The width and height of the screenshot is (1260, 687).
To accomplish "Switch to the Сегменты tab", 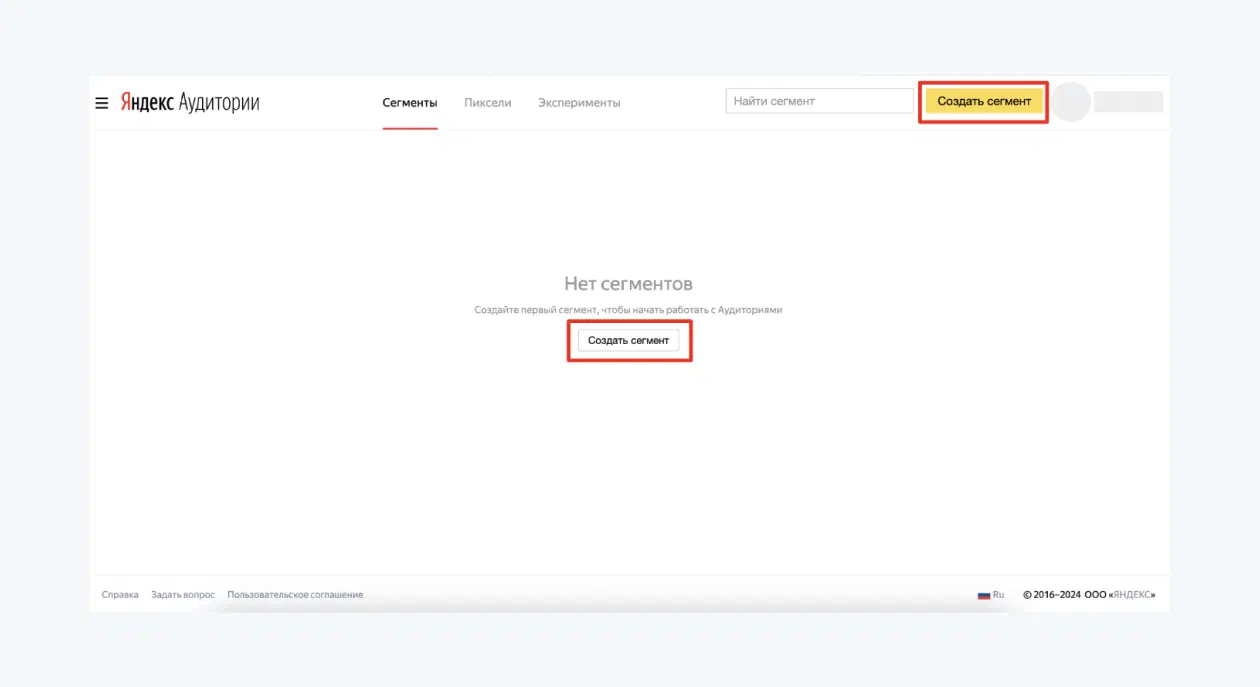I will click(410, 102).
